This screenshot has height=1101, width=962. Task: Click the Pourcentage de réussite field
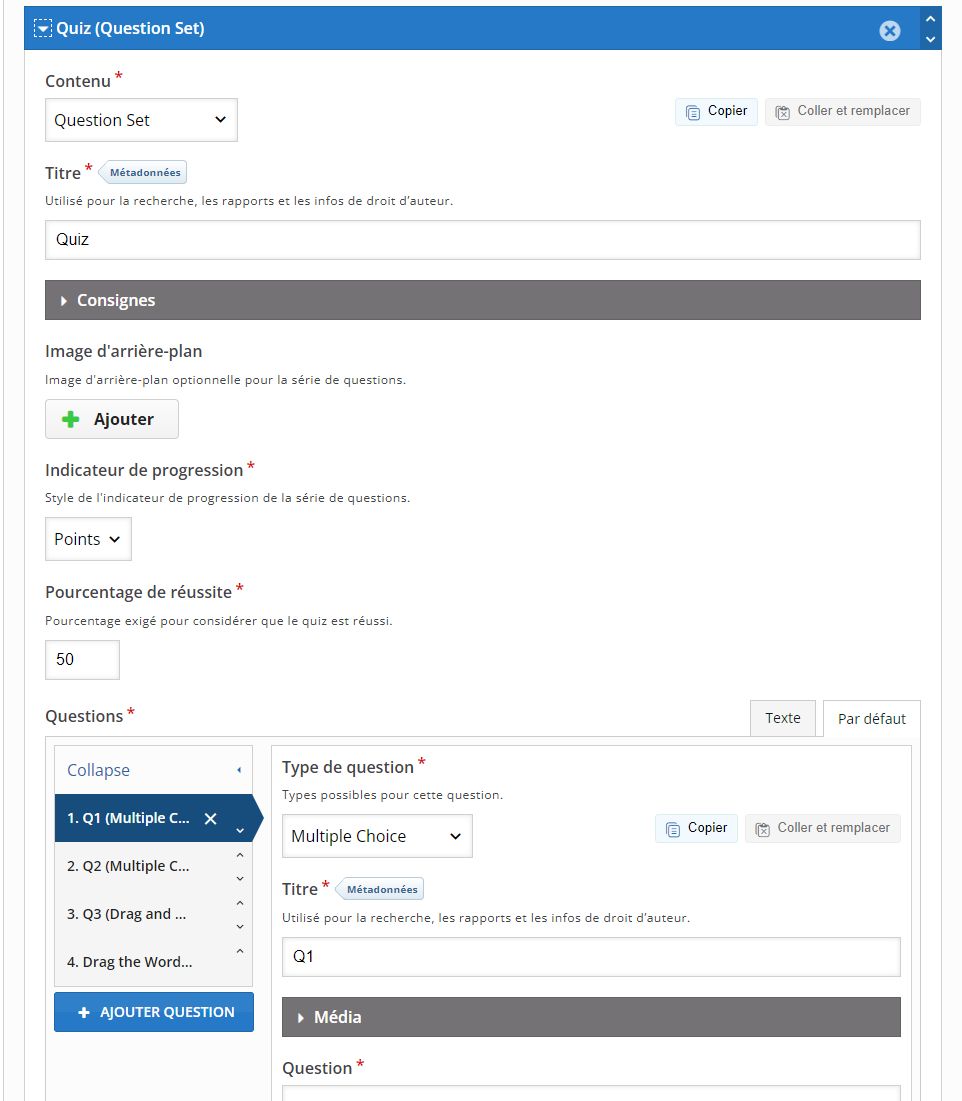click(82, 660)
